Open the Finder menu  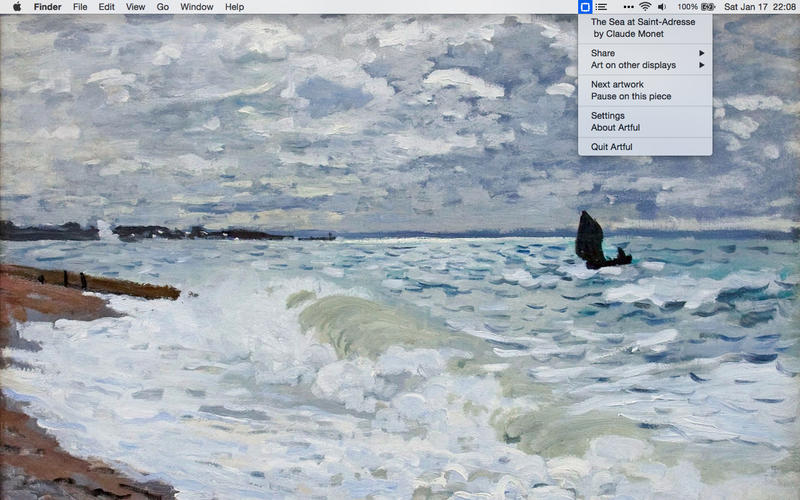coord(47,7)
